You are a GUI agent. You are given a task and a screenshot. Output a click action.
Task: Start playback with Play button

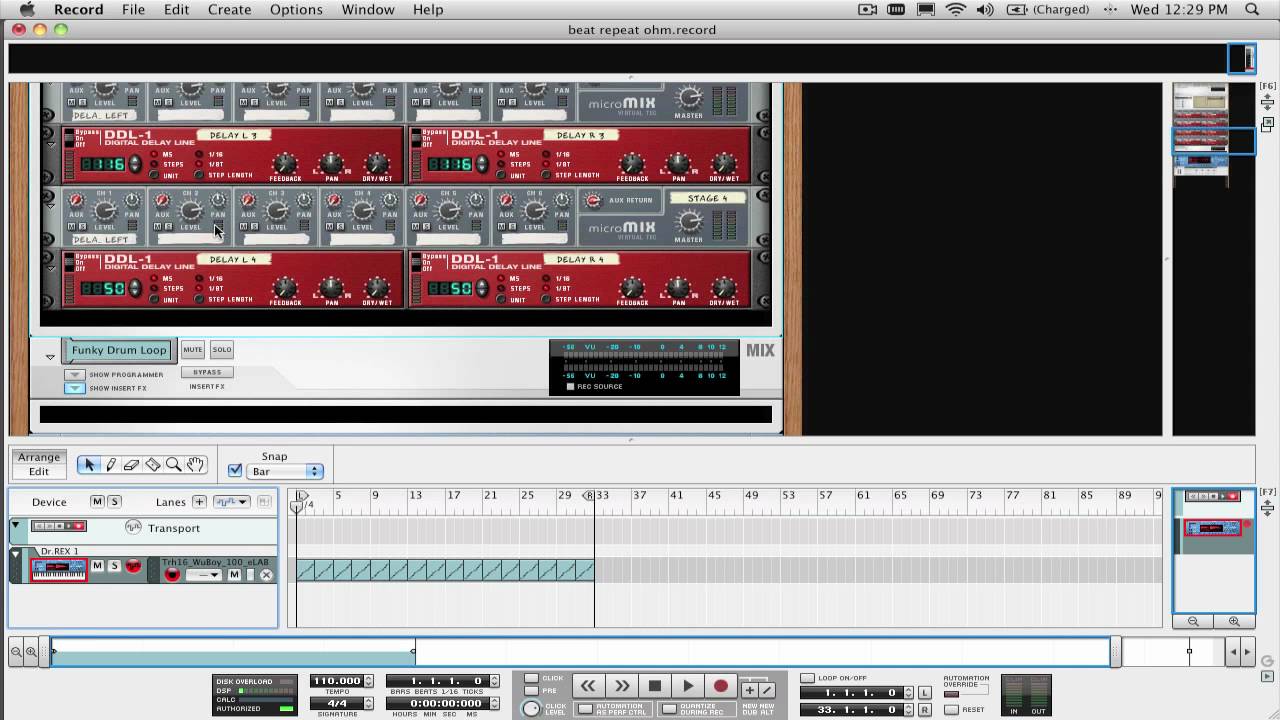pyautogui.click(x=688, y=685)
